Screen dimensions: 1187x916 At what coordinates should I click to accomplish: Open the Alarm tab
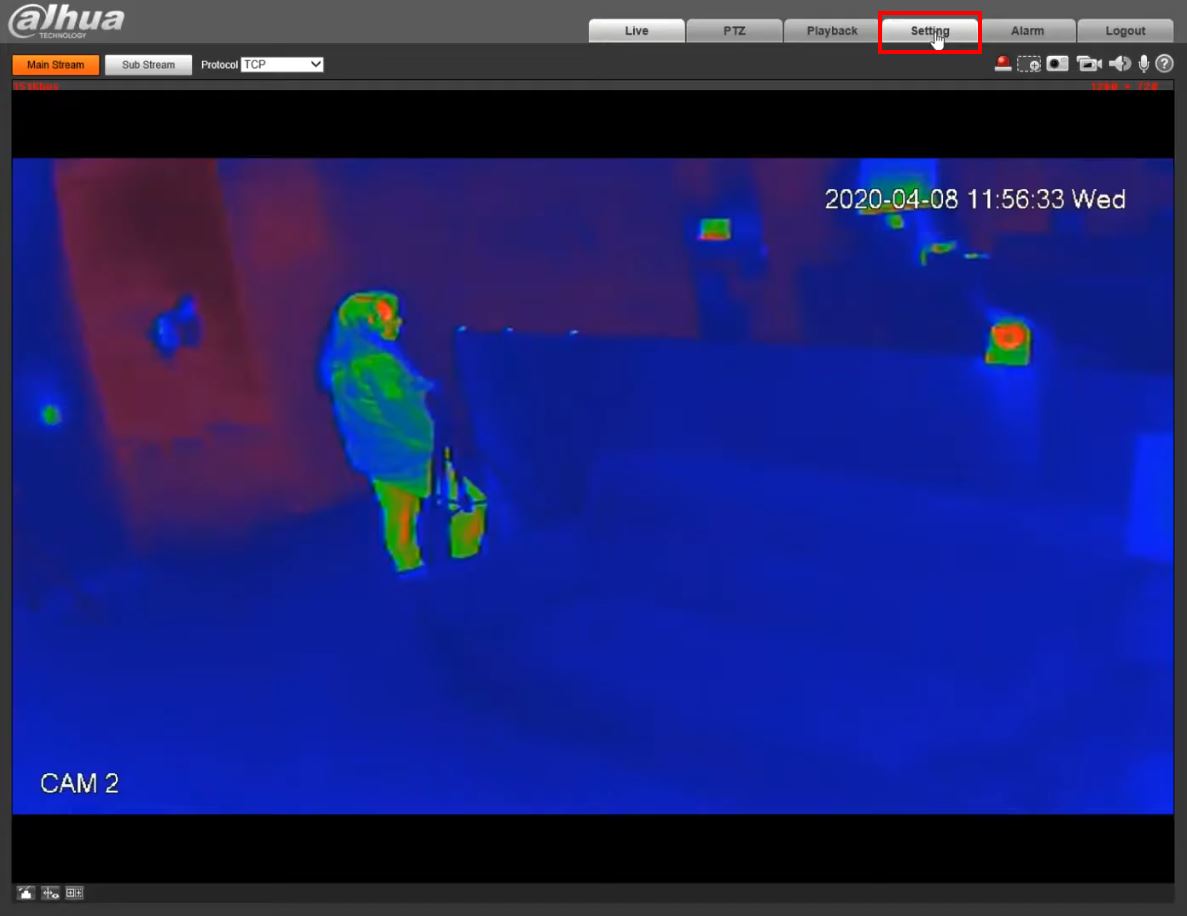[x=1027, y=31]
